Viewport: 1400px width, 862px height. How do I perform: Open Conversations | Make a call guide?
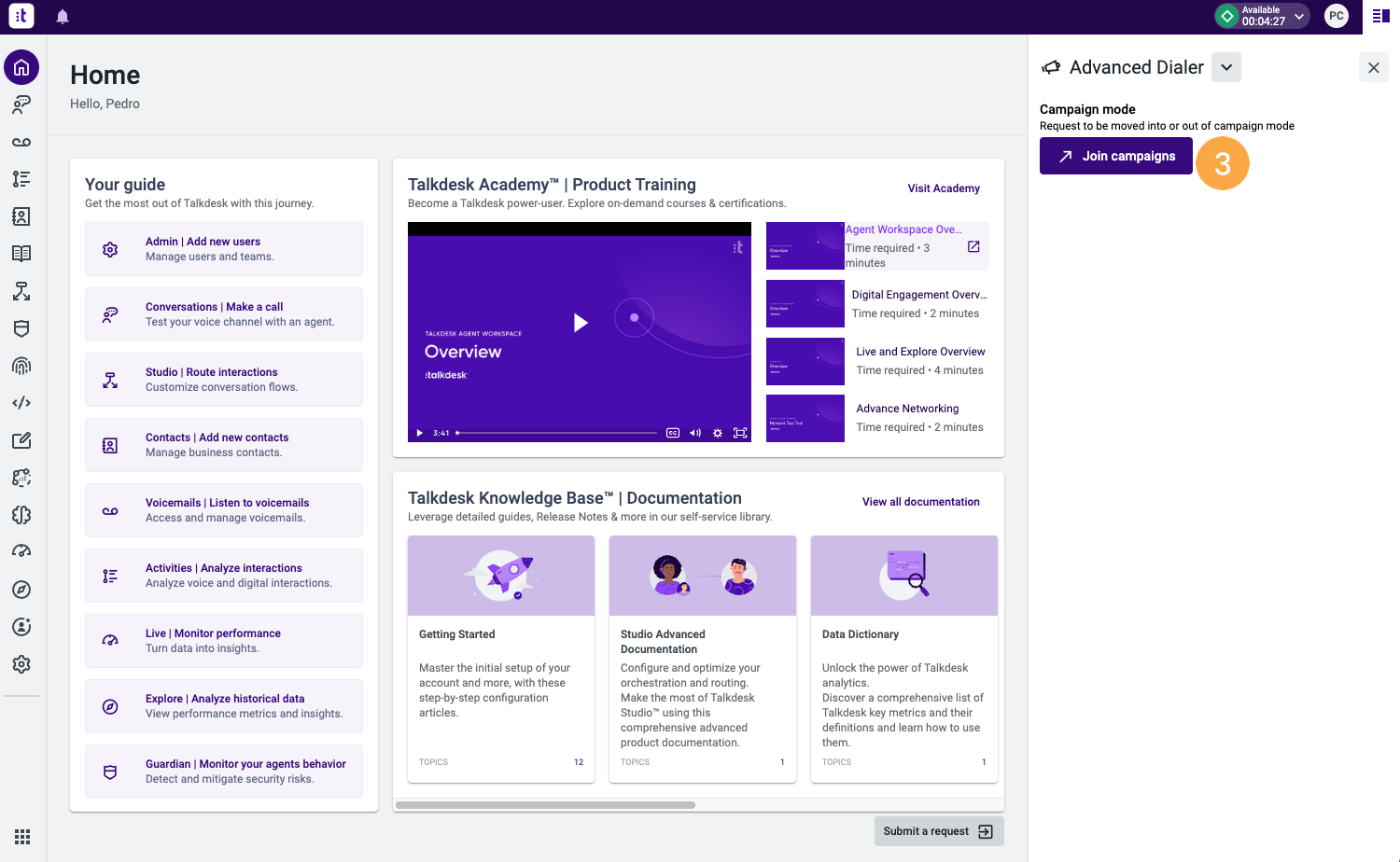[x=224, y=314]
